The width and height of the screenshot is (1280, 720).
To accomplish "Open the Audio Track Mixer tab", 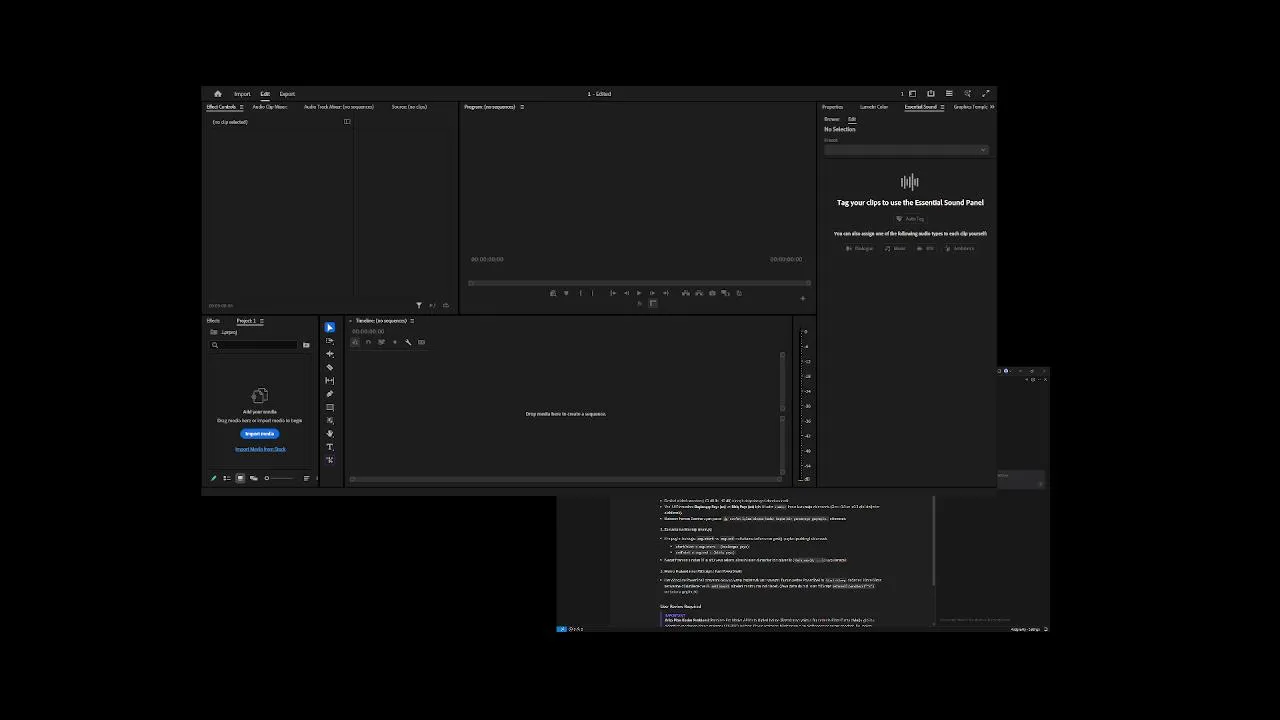I will (x=338, y=107).
